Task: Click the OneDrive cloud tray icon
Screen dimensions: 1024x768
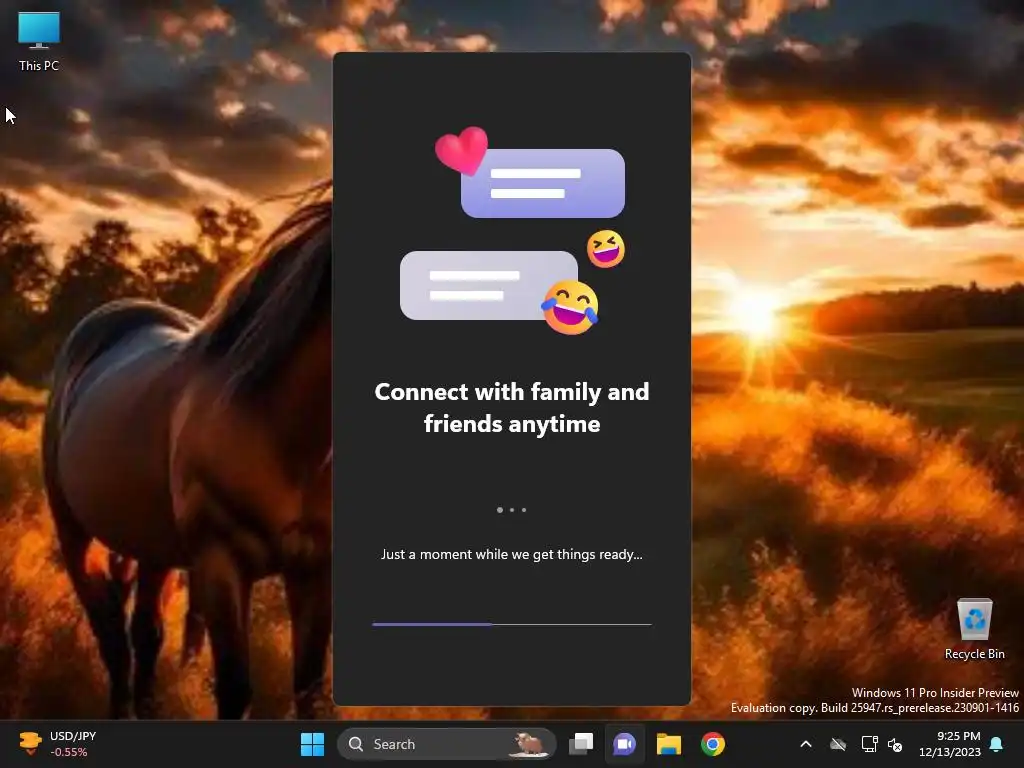Action: point(838,744)
